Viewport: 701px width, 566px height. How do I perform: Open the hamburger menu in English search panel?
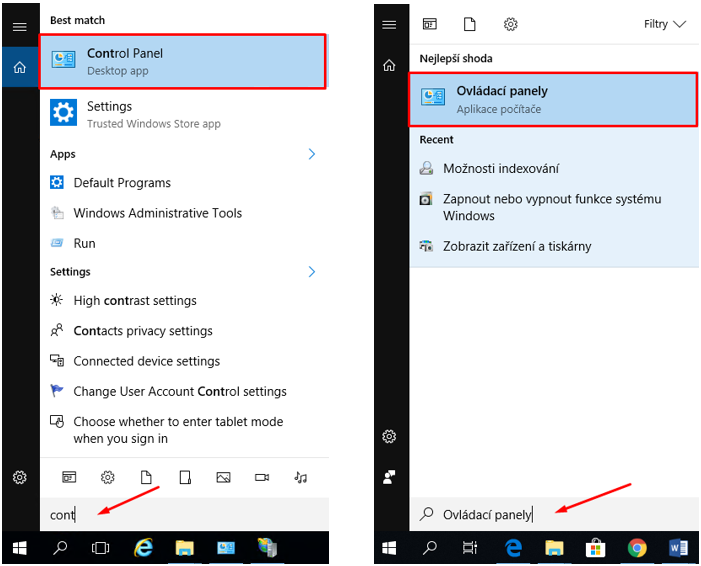pos(20,27)
